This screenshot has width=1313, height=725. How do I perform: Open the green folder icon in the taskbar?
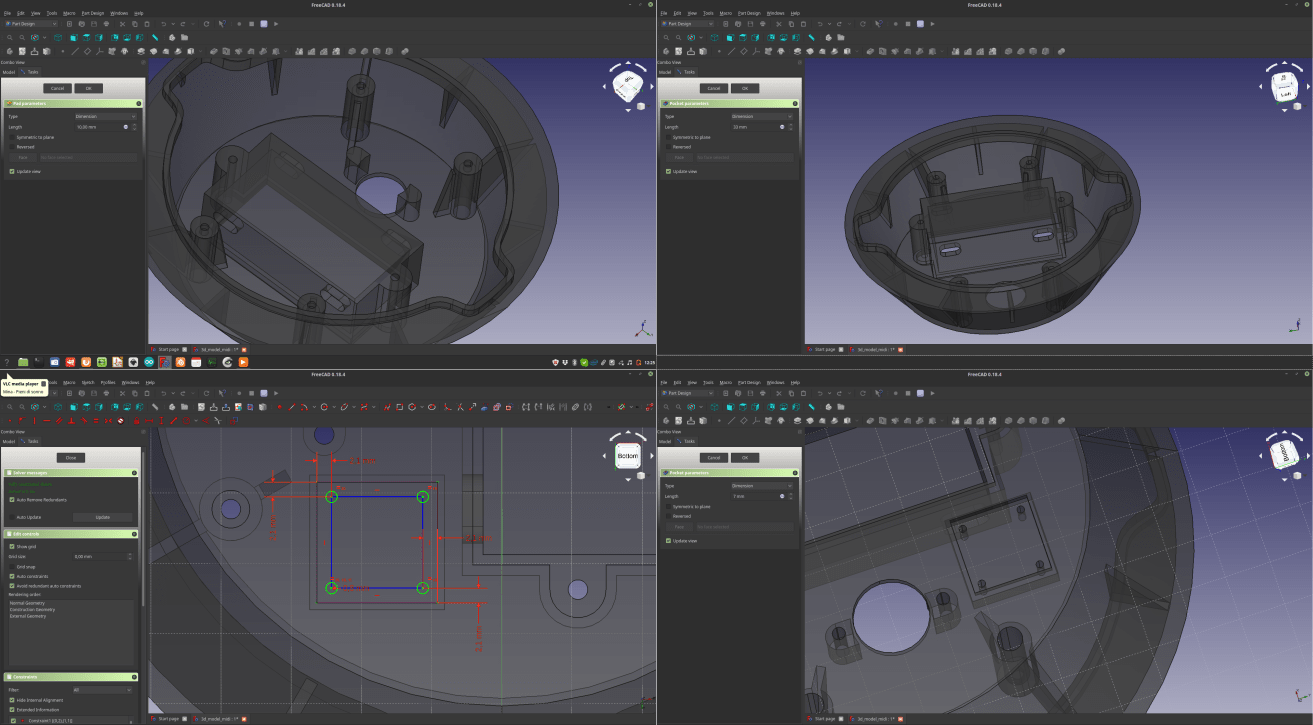[x=23, y=362]
